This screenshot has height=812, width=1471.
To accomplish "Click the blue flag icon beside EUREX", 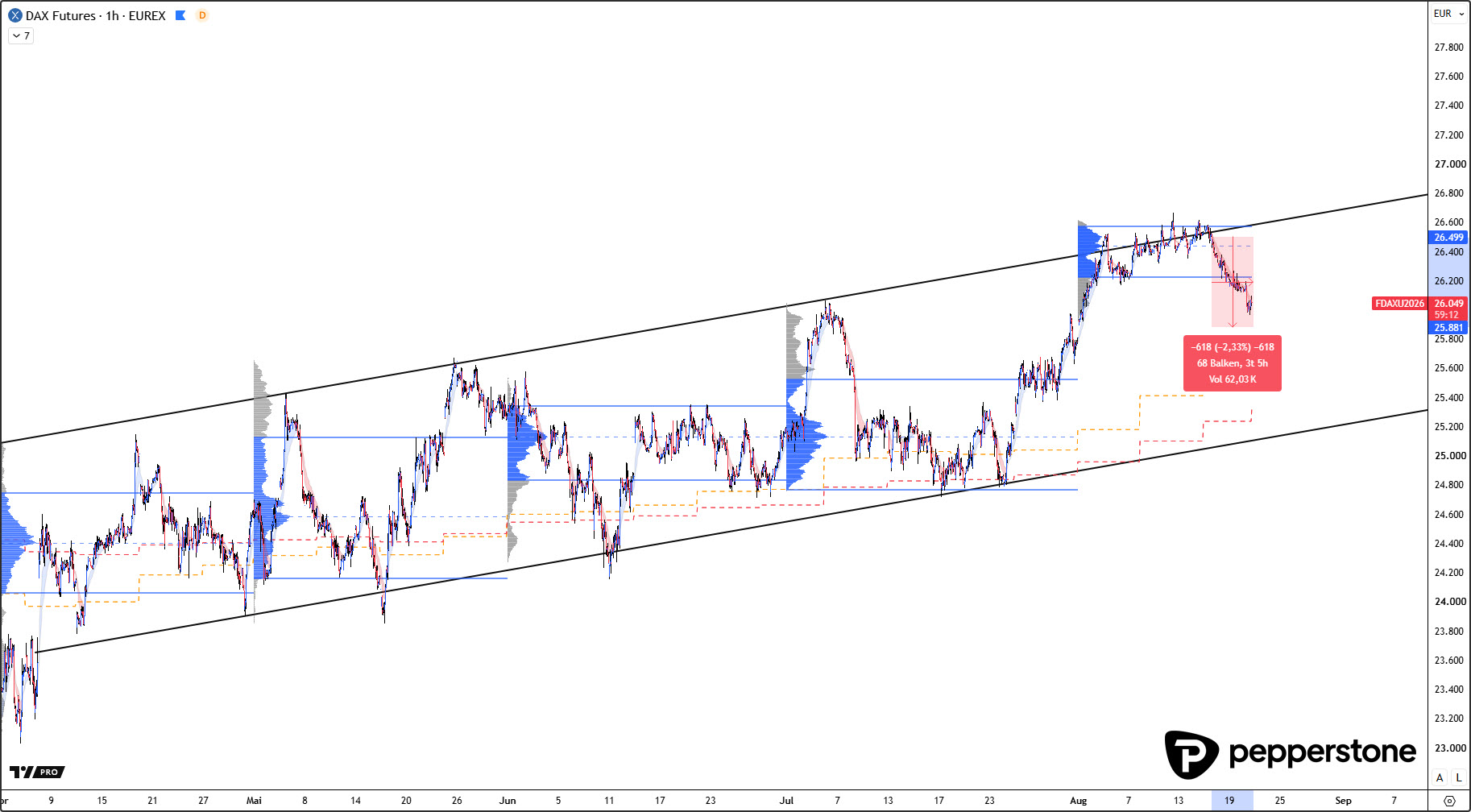I will click(x=180, y=15).
